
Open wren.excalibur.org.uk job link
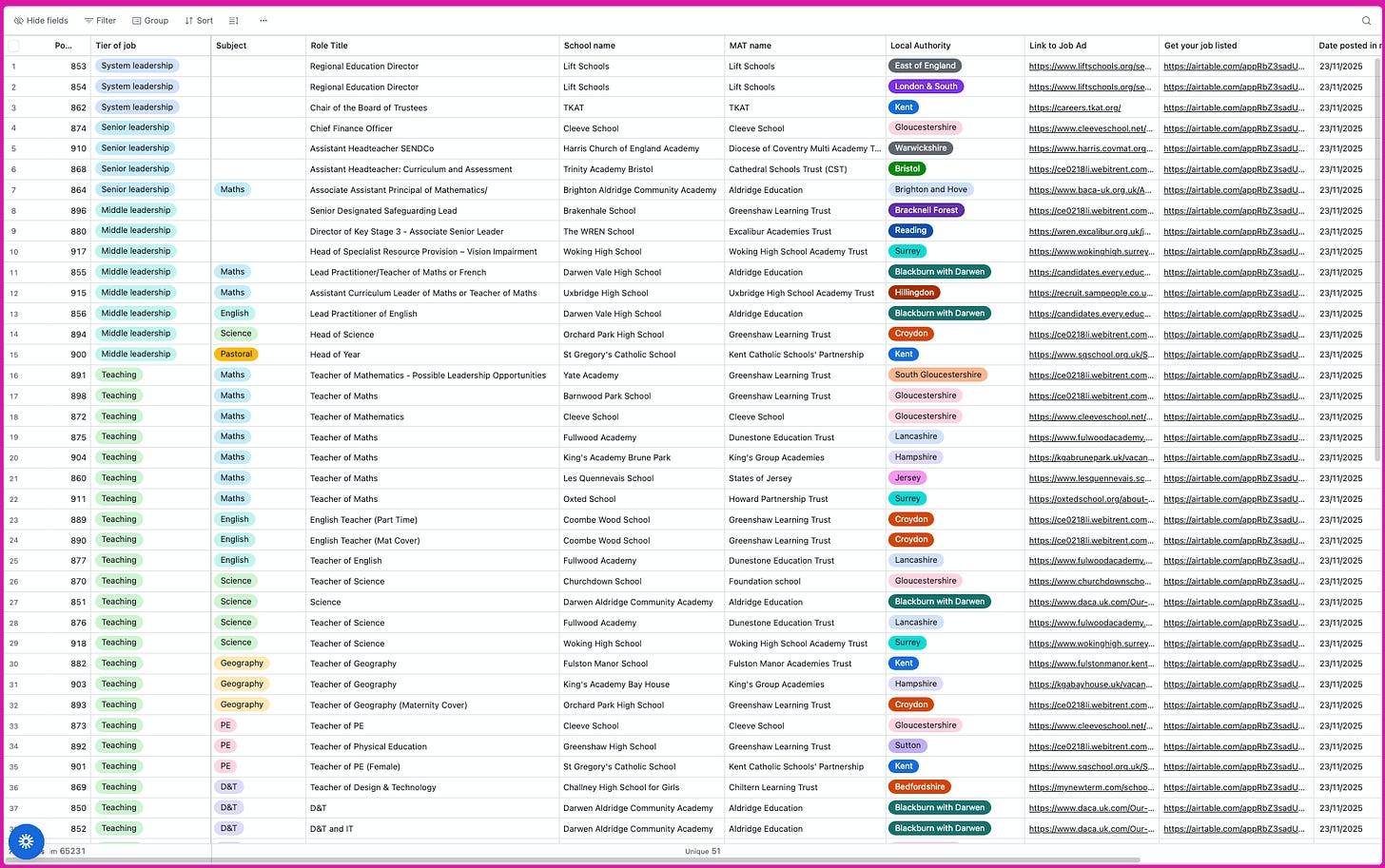[1090, 231]
